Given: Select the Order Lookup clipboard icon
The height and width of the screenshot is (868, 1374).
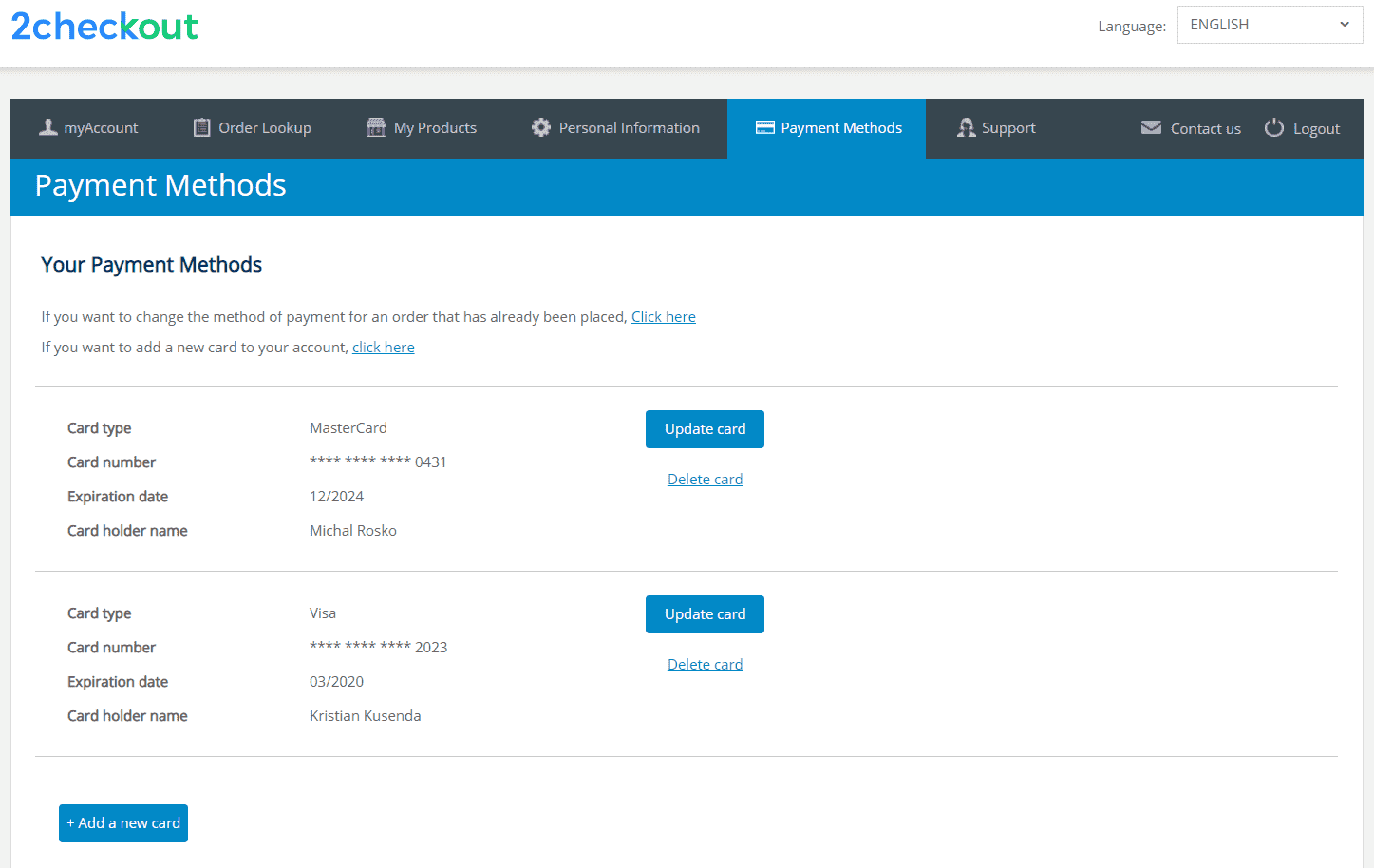Looking at the screenshot, I should pyautogui.click(x=200, y=126).
